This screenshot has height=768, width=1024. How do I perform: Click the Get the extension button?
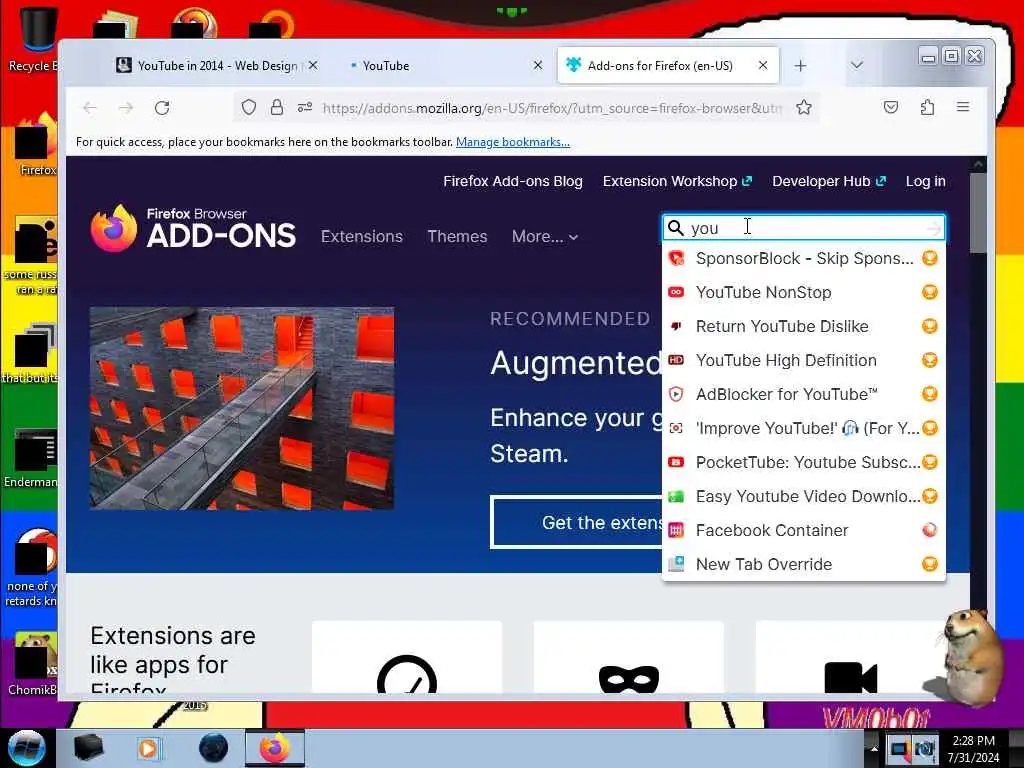[577, 522]
